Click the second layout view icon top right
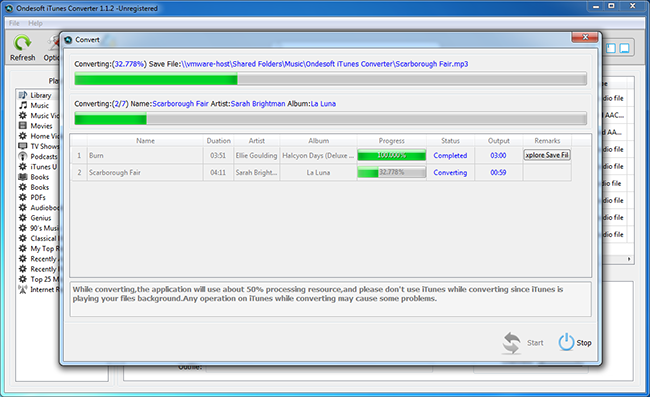The image size is (650, 397). coord(624,48)
